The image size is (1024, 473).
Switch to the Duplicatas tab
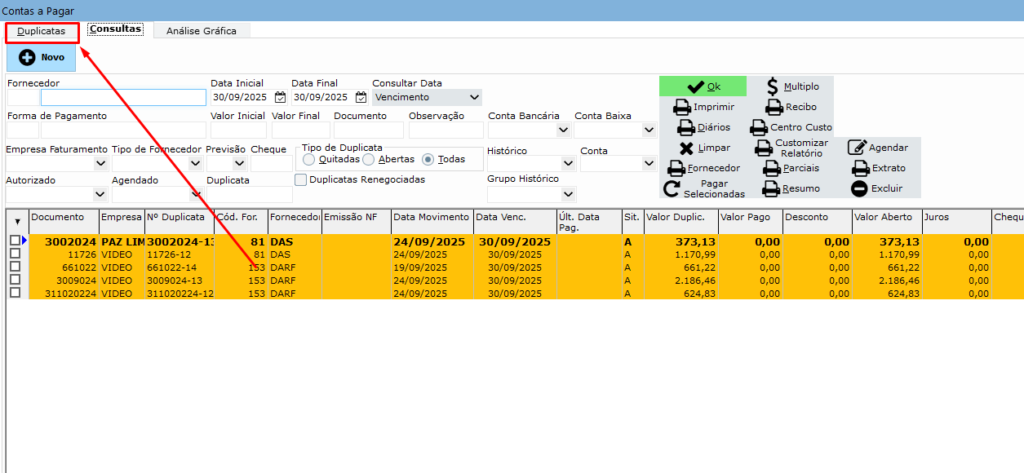pos(41,31)
